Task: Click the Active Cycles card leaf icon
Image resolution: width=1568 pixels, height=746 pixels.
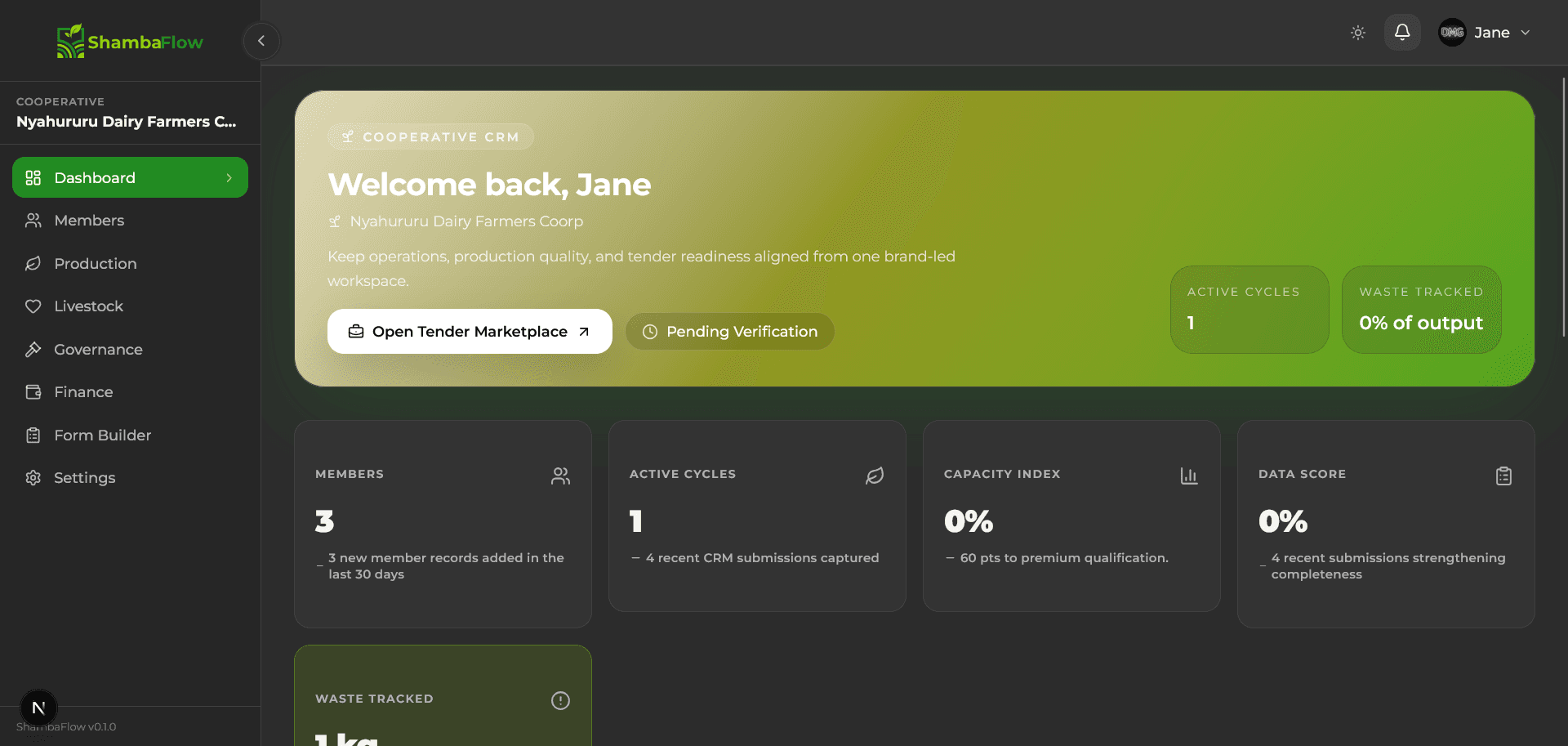Action: (x=875, y=476)
